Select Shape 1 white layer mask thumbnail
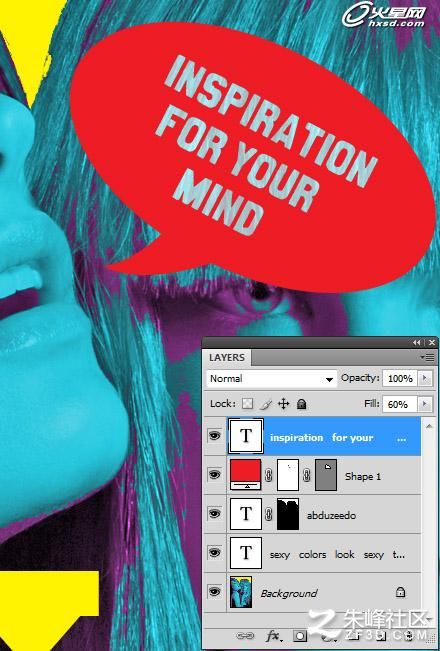The width and height of the screenshot is (440, 651). (x=288, y=475)
